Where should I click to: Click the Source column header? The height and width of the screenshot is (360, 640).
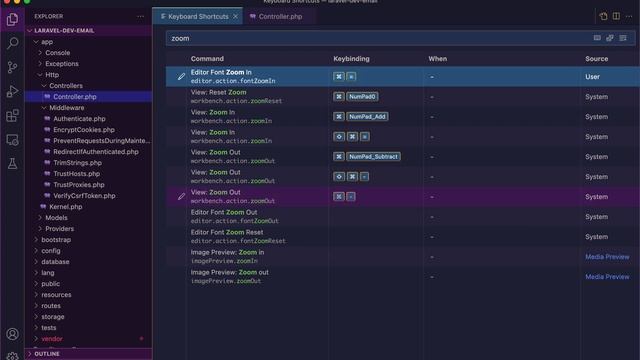pos(596,59)
